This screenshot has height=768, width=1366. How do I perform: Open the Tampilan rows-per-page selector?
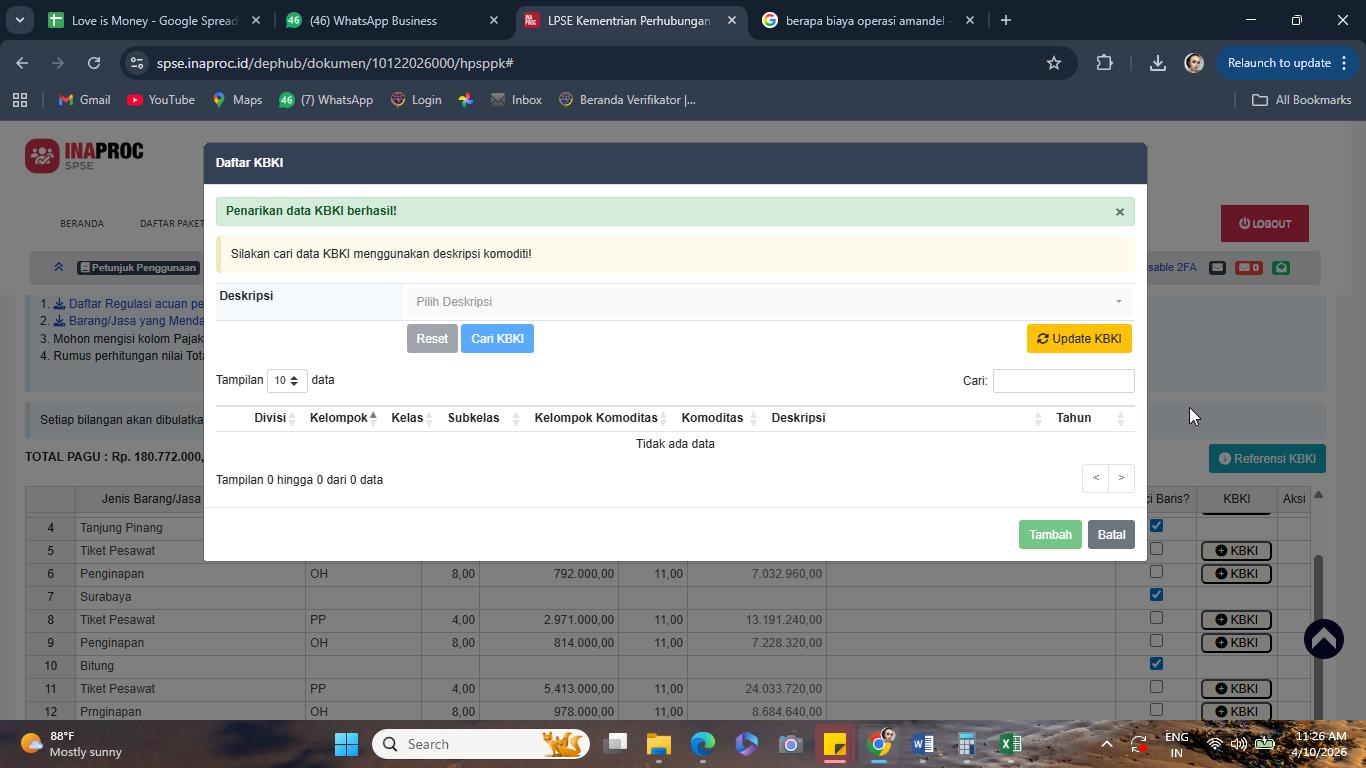tap(286, 381)
